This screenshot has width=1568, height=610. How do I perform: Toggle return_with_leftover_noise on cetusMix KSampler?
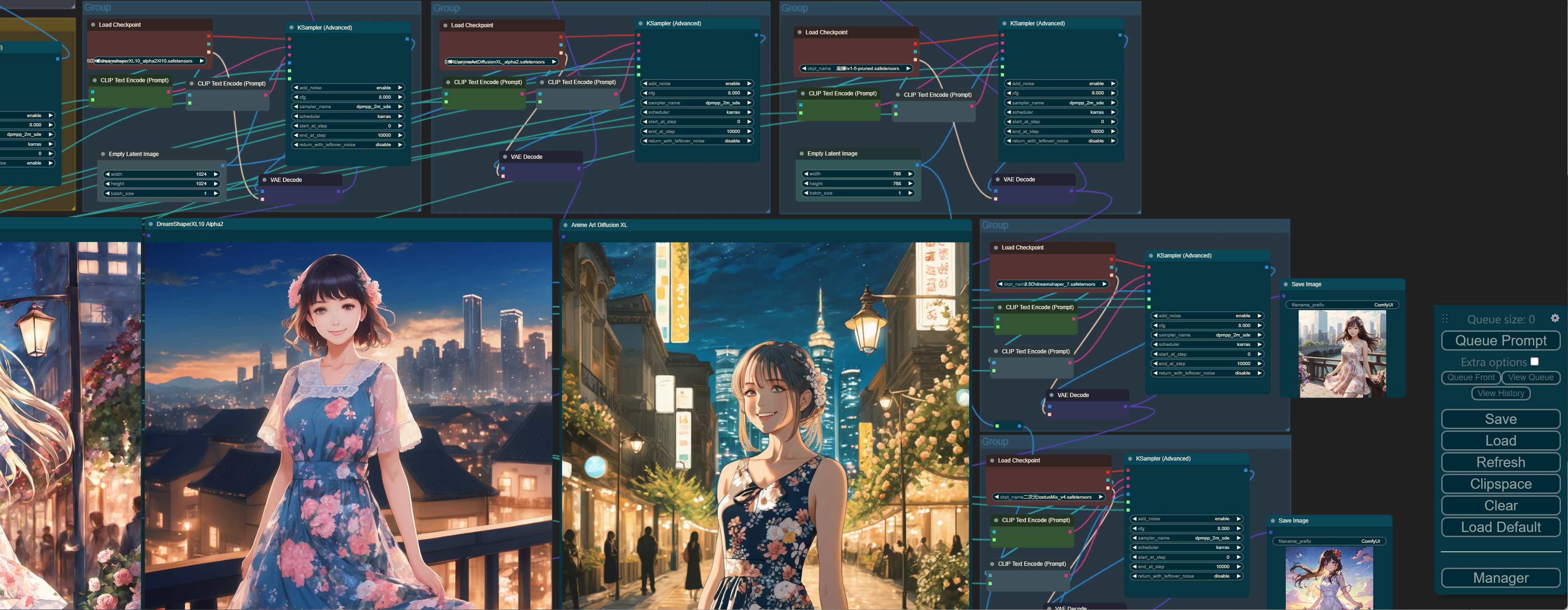point(1186,577)
